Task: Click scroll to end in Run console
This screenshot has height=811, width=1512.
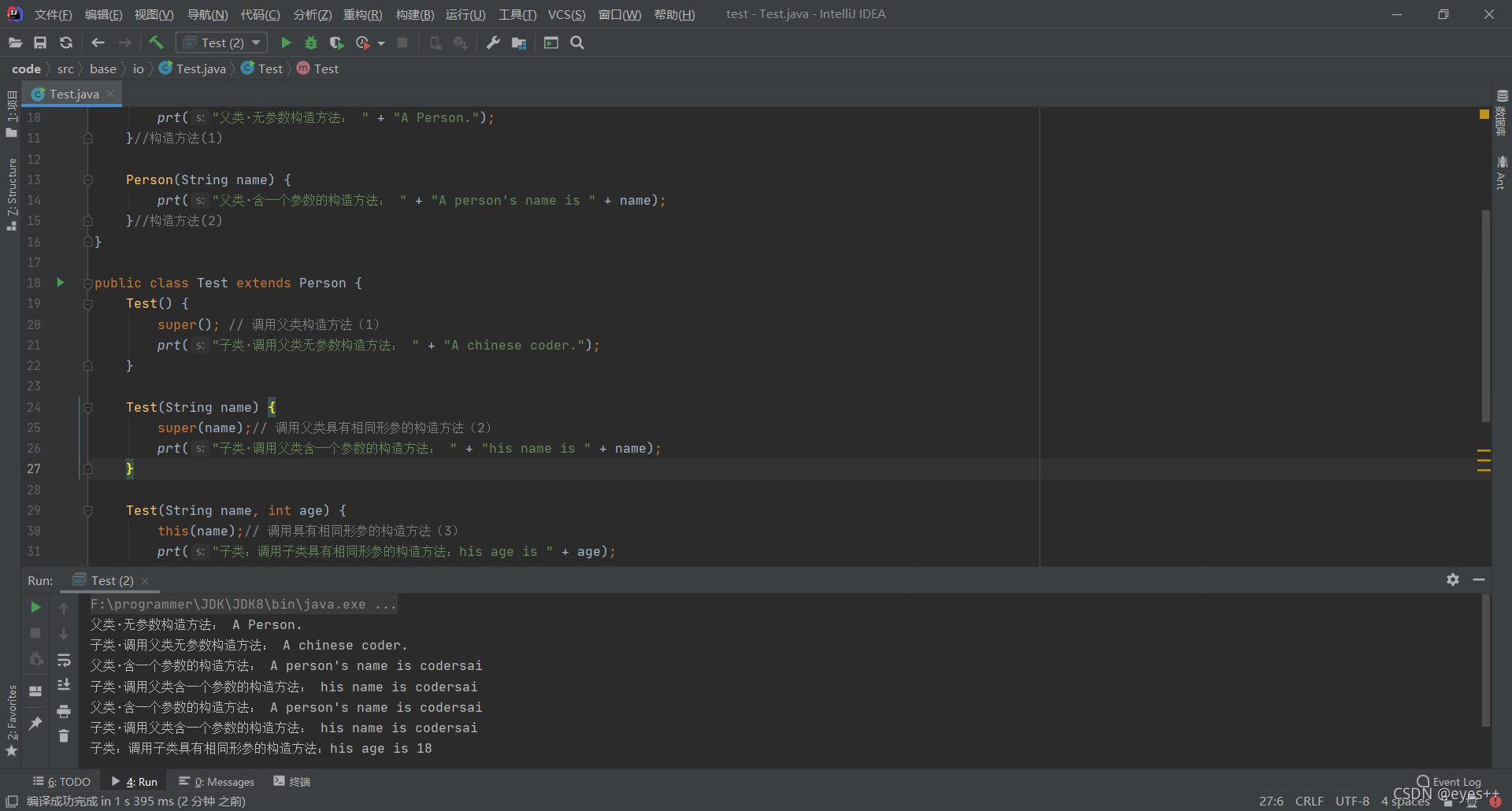Action: [x=64, y=685]
